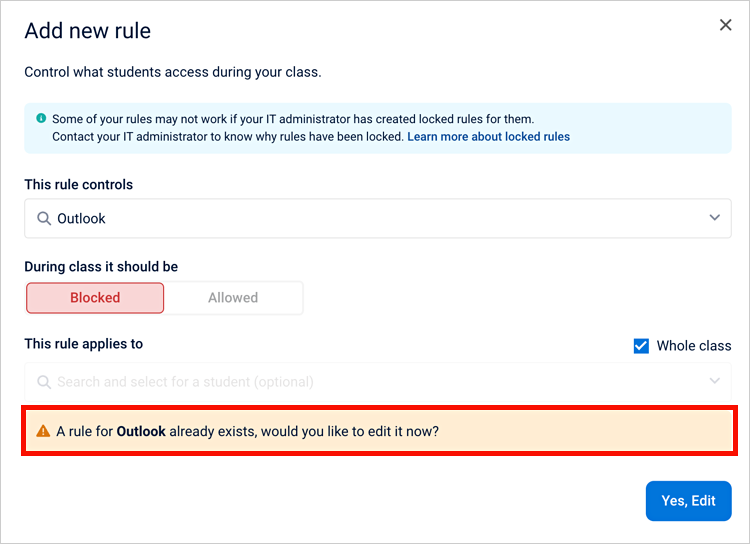Viewport: 750px width, 544px height.
Task: Uncheck the Whole class checkbox
Action: (641, 345)
